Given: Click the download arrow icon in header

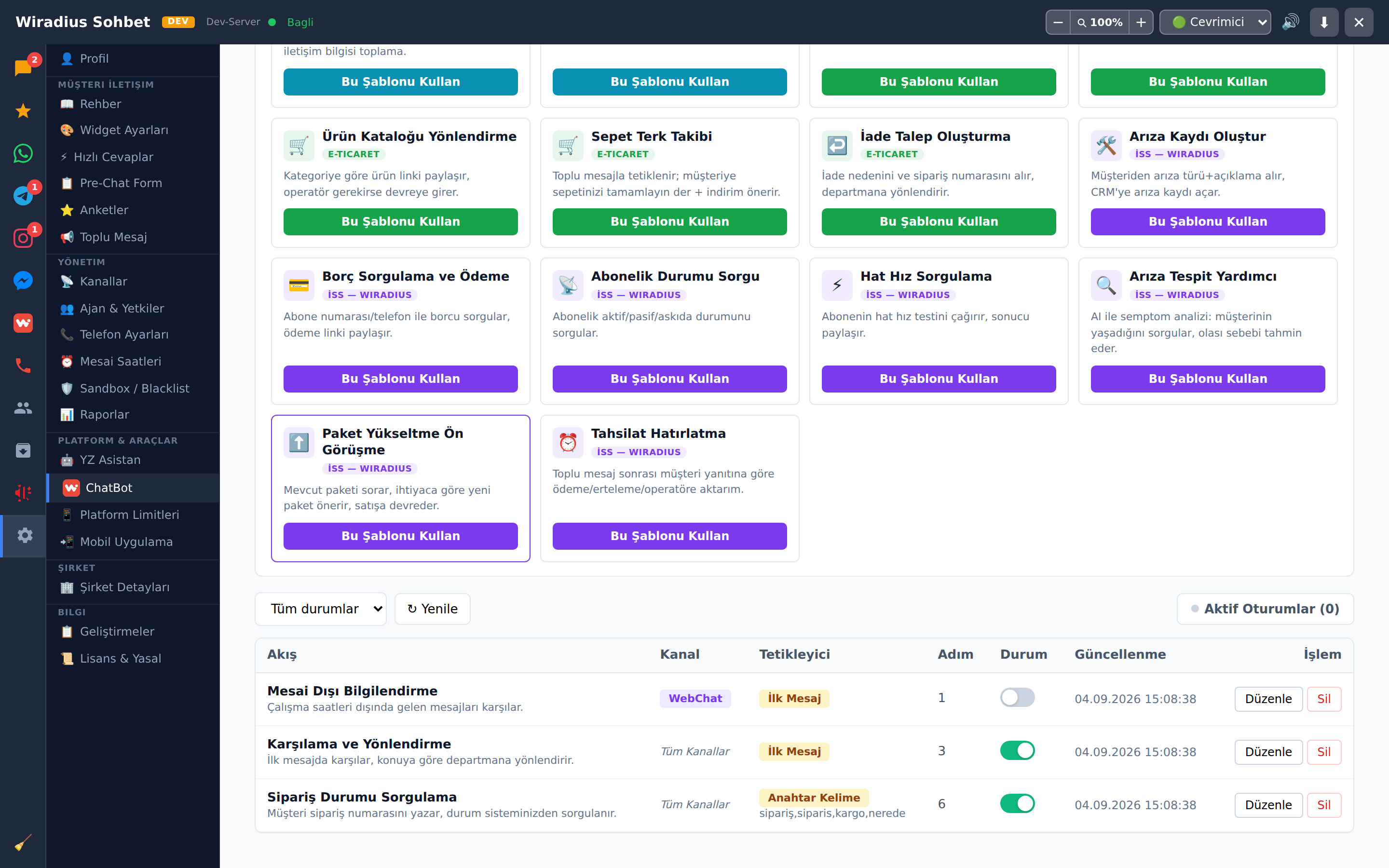Looking at the screenshot, I should tap(1323, 22).
